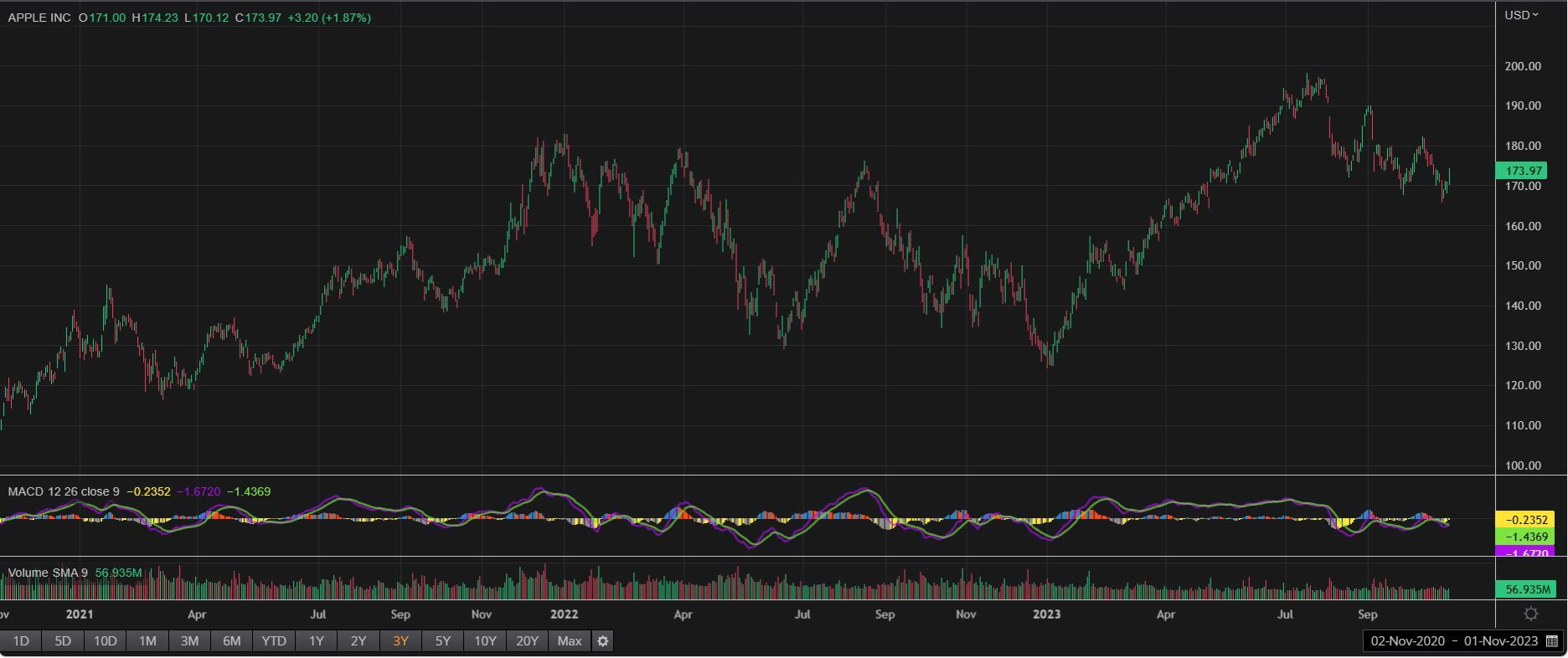Click the yellow -0.2352 MACD histogram tag
The image size is (1568, 658).
(1524, 520)
